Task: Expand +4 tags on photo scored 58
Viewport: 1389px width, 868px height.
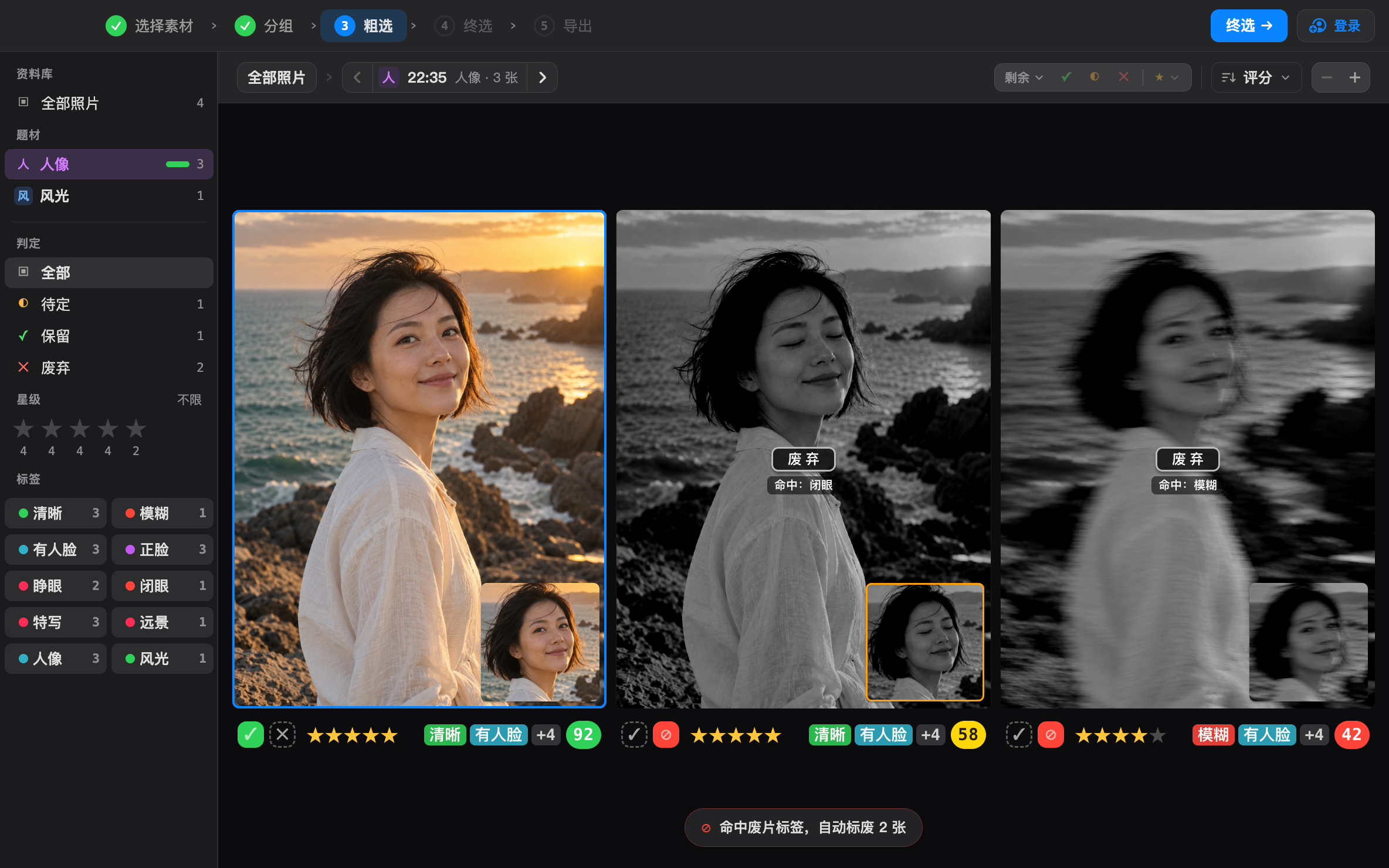Action: click(x=930, y=734)
